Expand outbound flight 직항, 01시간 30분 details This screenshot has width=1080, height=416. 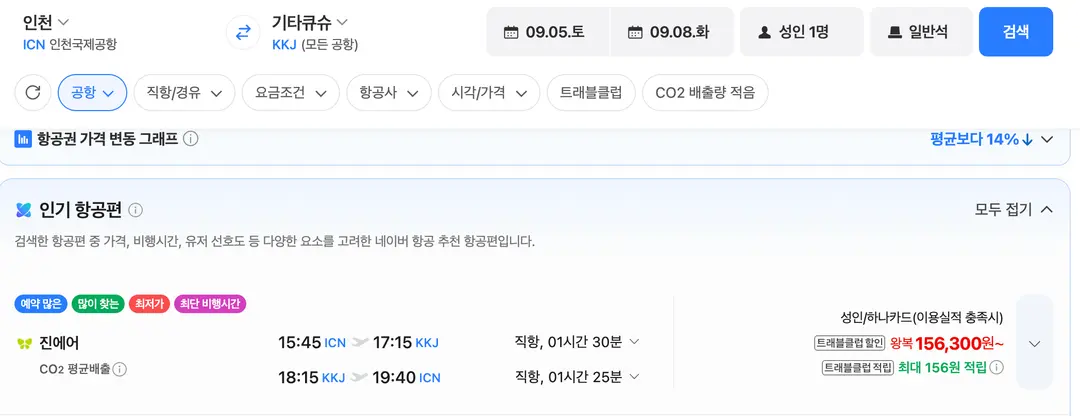click(577, 342)
